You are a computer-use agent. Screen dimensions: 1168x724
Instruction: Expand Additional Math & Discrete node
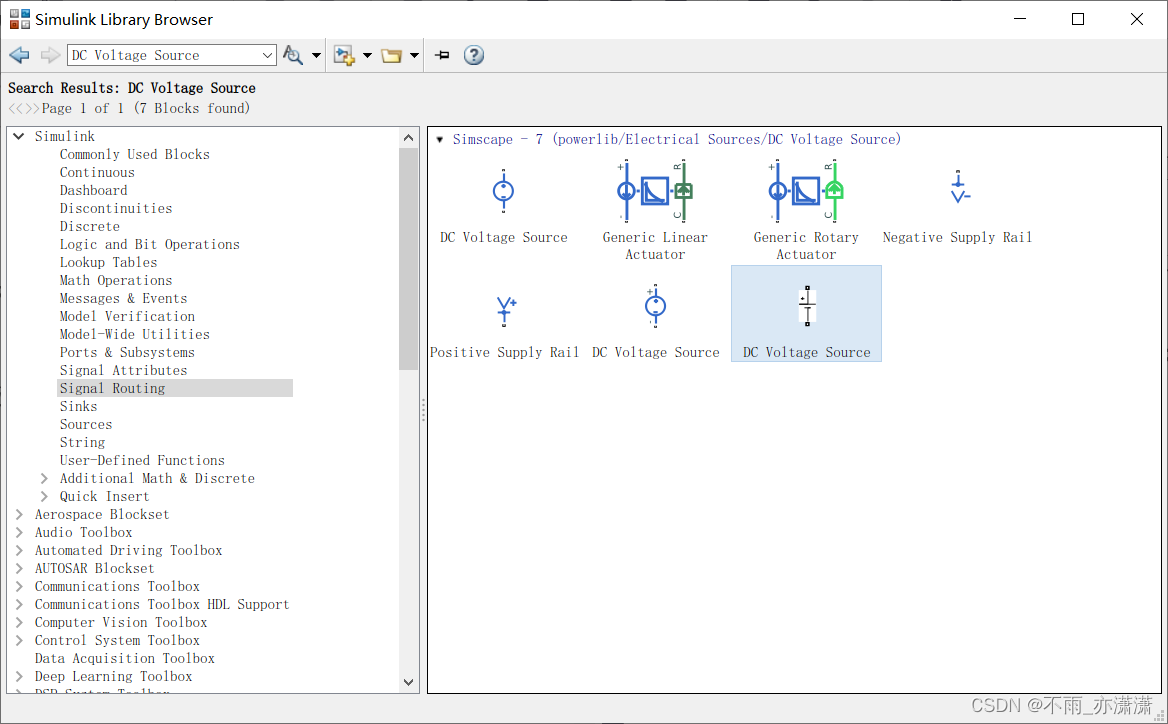pyautogui.click(x=44, y=478)
